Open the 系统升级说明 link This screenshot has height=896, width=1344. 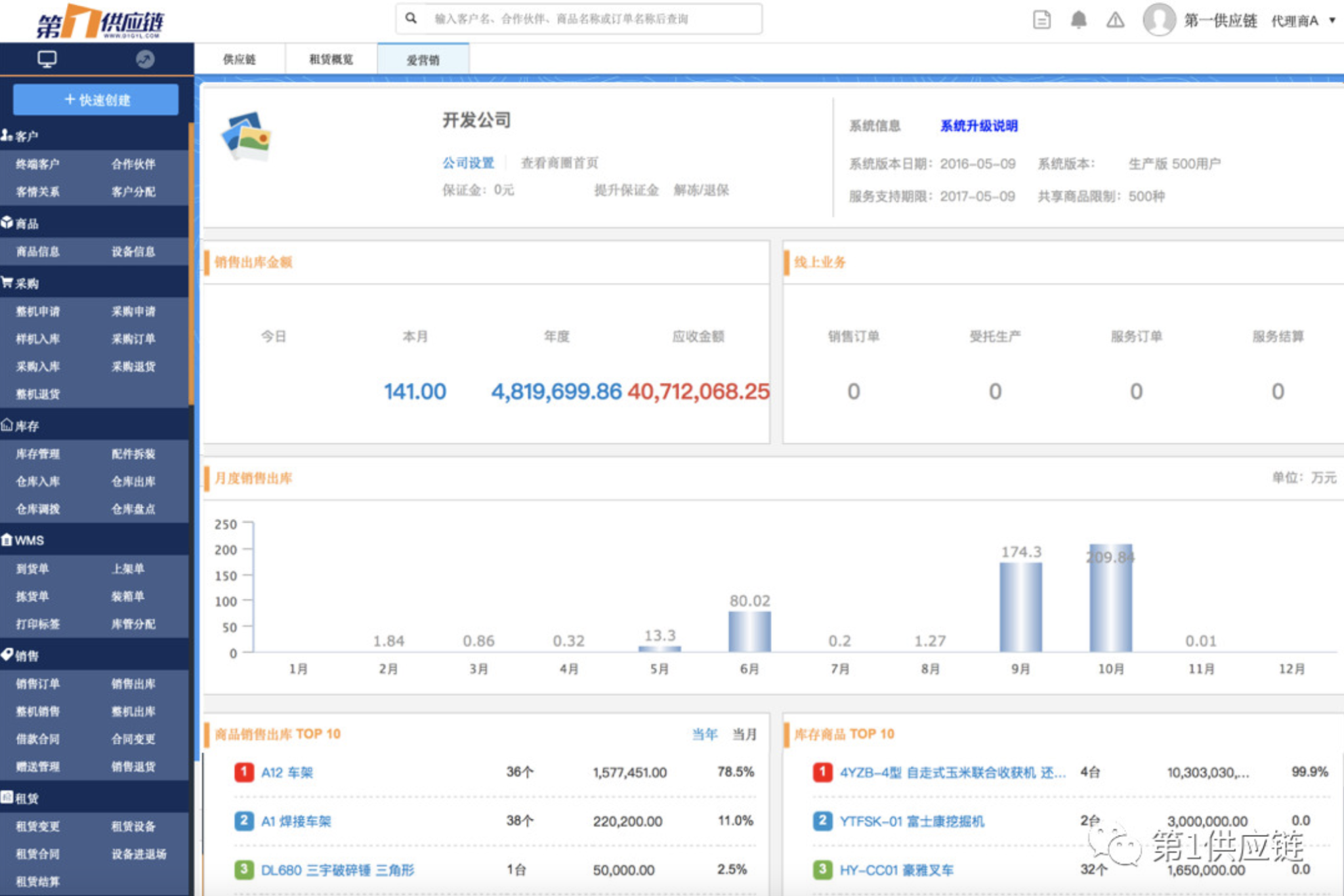click(978, 125)
